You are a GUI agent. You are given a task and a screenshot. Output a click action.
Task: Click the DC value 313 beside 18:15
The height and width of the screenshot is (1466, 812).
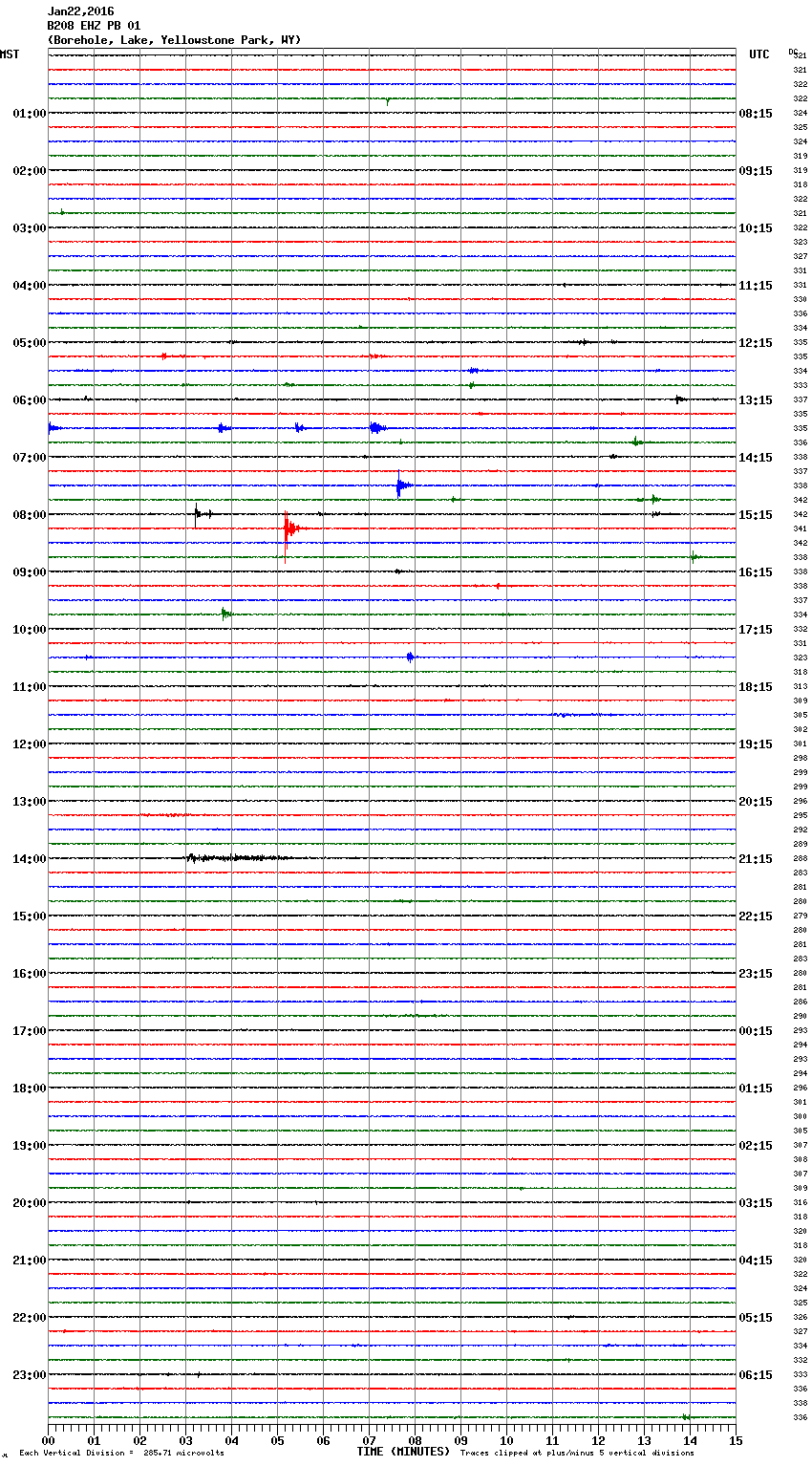801,687
